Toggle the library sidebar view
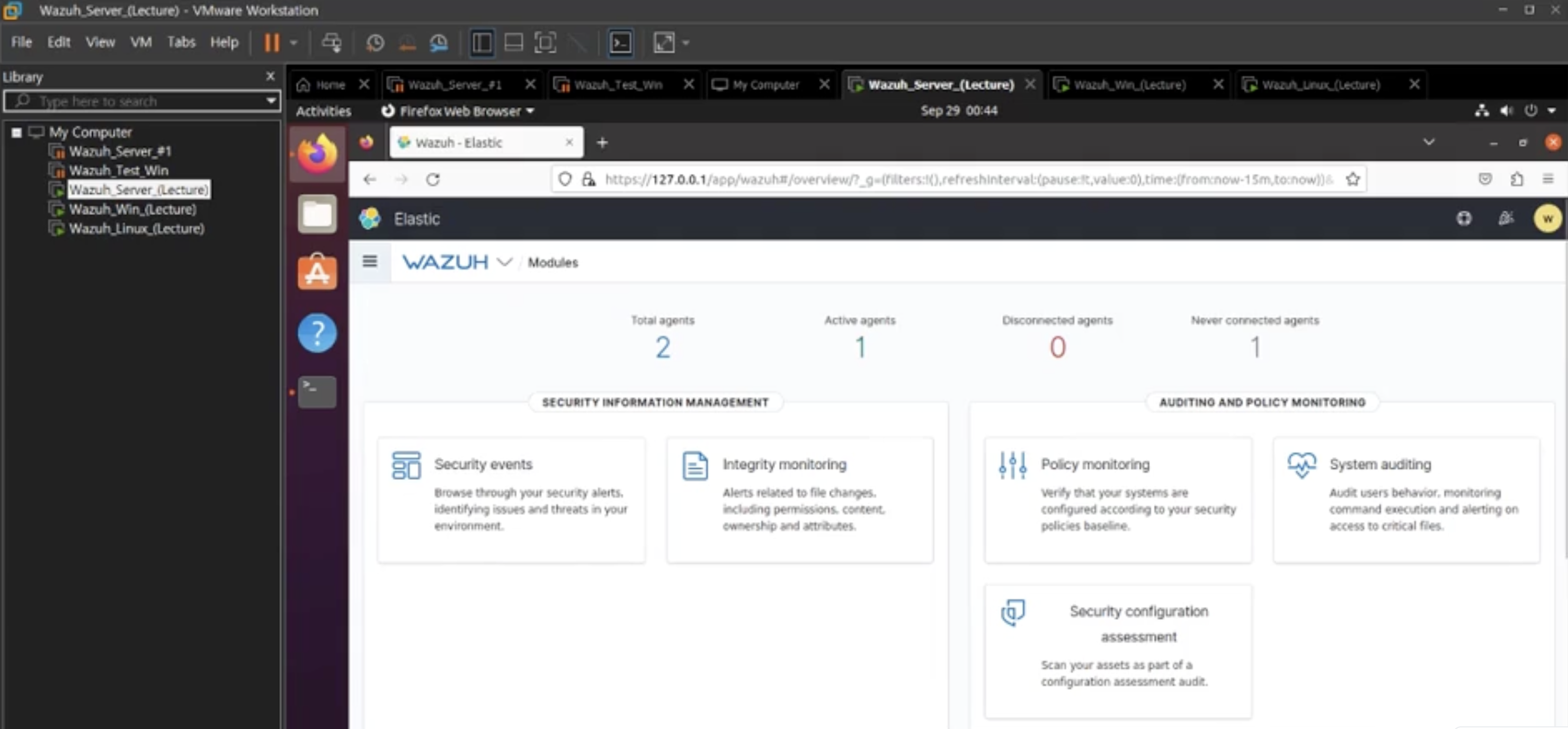Screen dimensions: 1568x729 [482, 42]
